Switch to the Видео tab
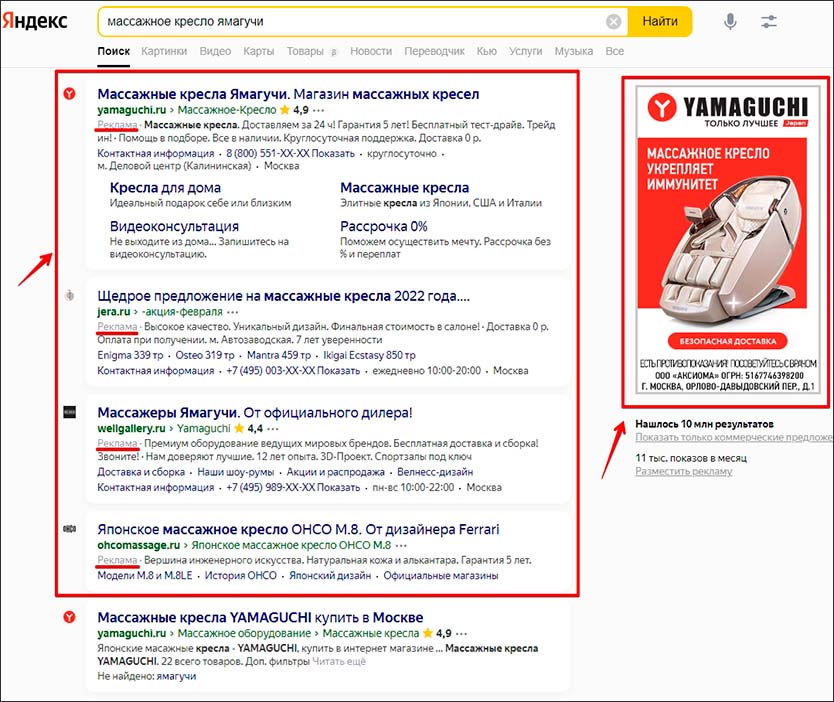Image resolution: width=834 pixels, height=702 pixels. 215,51
